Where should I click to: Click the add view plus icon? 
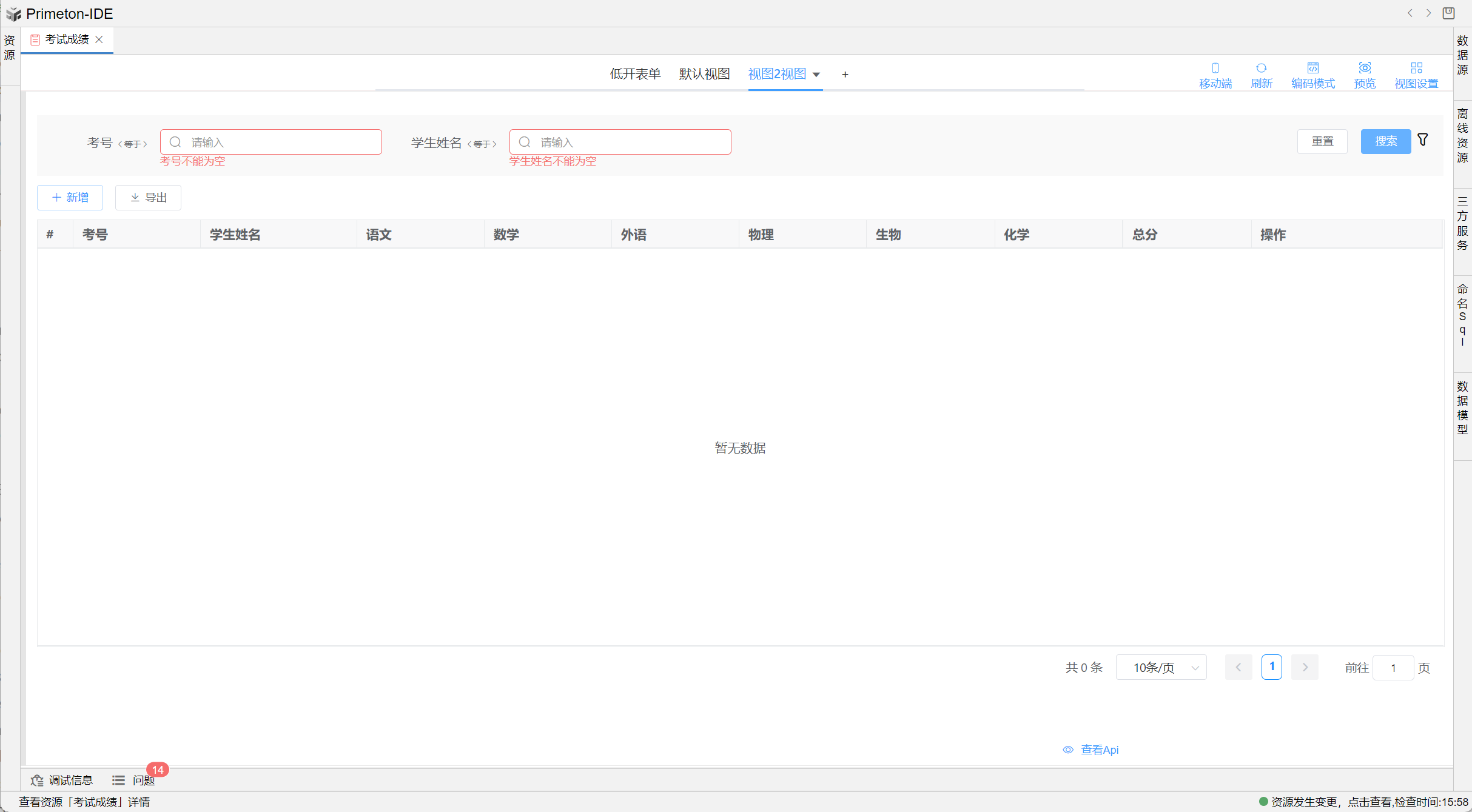click(845, 74)
